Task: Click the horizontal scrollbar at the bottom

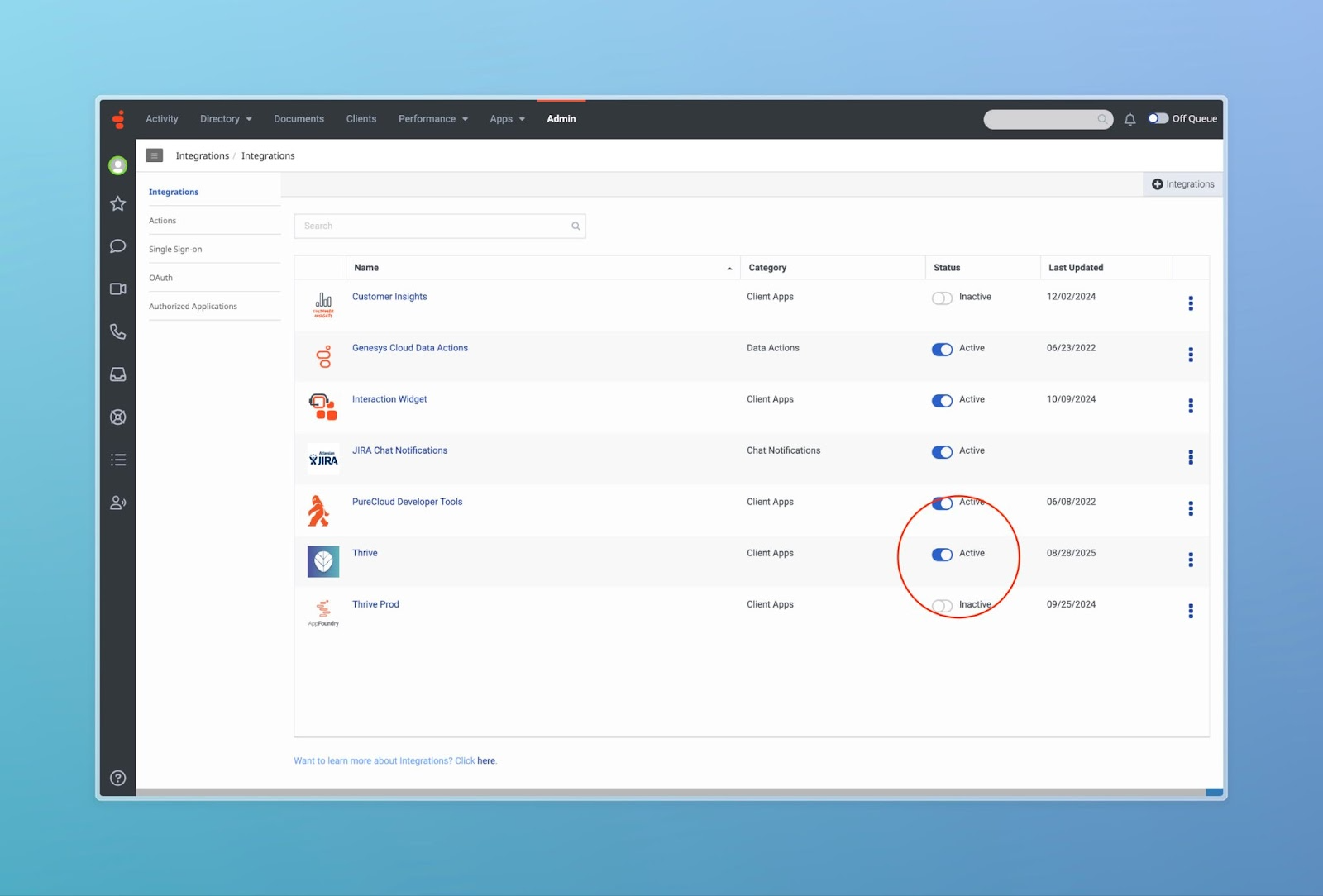Action: [670, 792]
